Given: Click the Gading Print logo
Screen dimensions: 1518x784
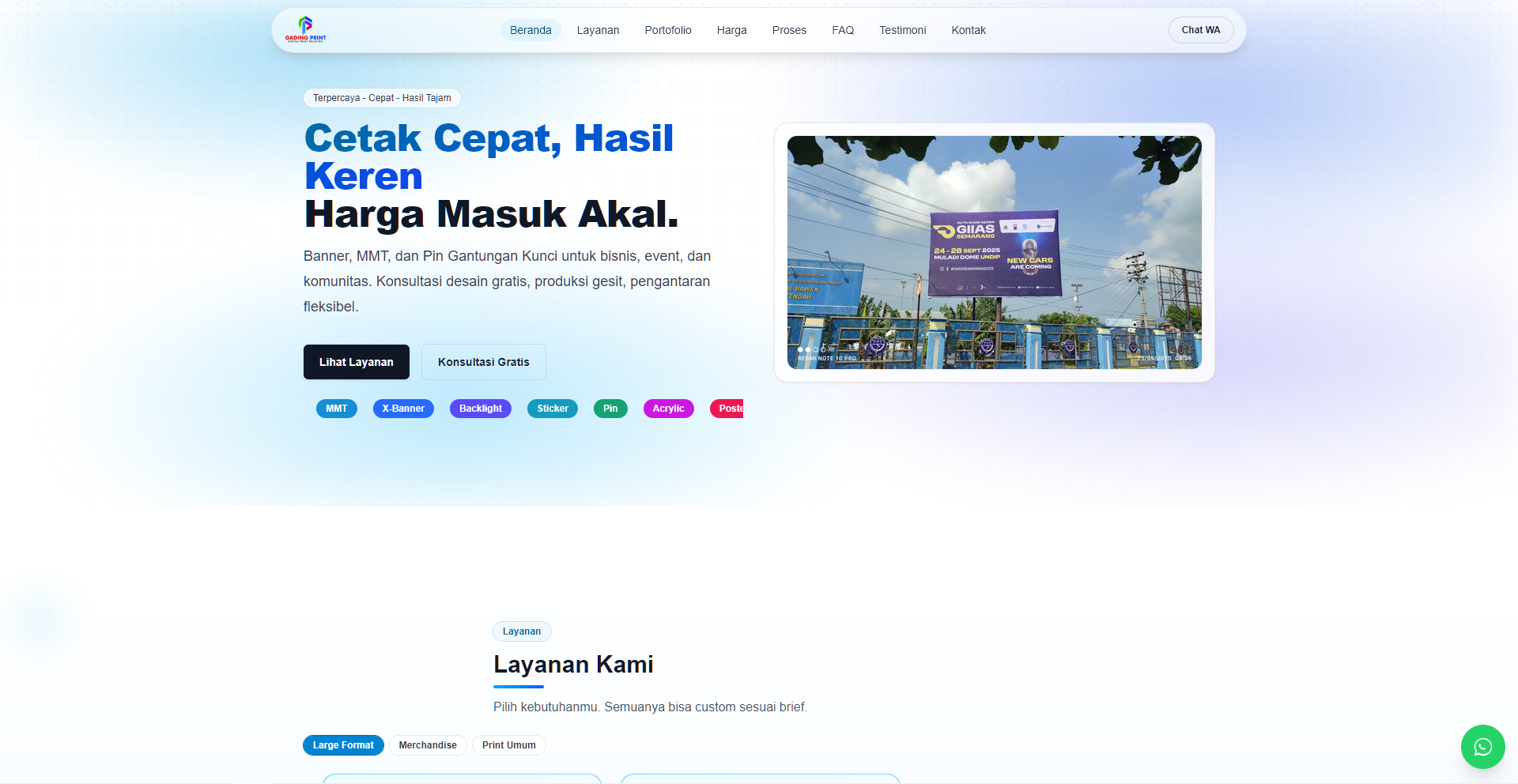Looking at the screenshot, I should [x=305, y=29].
